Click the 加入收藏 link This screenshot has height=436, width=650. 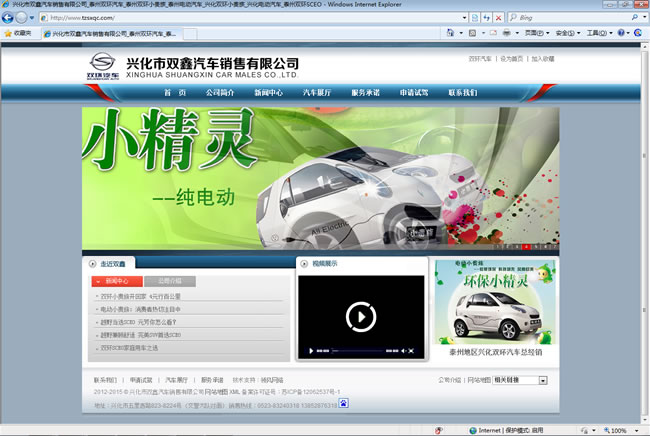click(543, 59)
